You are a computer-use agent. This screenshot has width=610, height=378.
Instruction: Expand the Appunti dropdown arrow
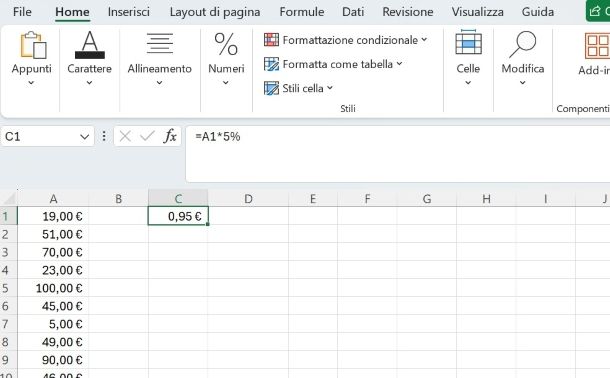coord(31,82)
